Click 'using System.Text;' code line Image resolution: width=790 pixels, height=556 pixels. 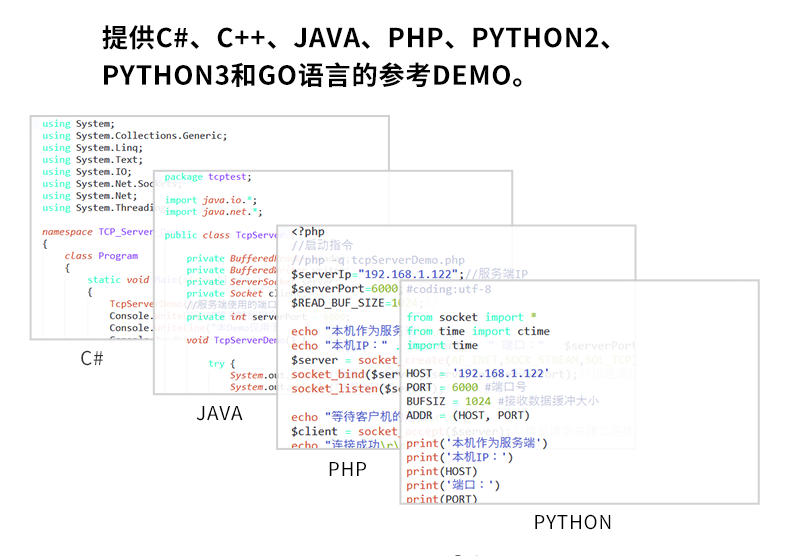(x=92, y=160)
